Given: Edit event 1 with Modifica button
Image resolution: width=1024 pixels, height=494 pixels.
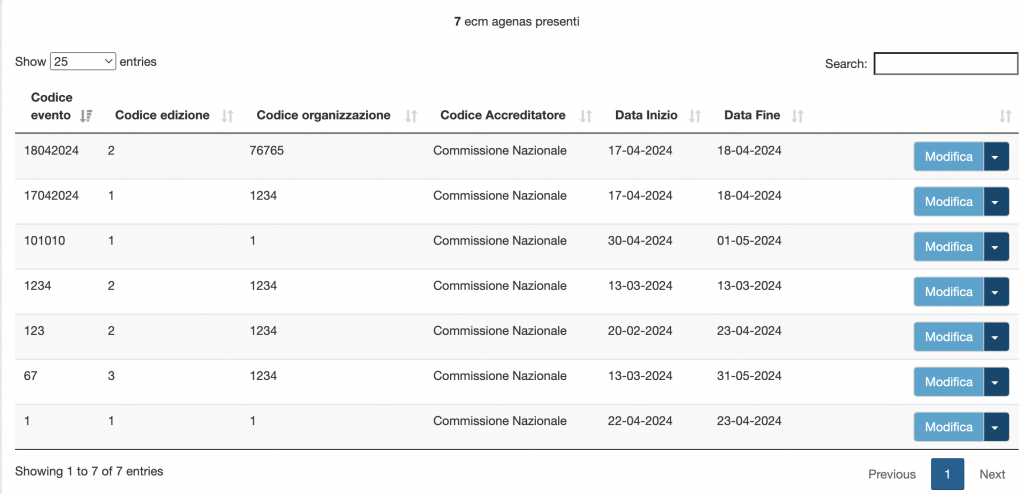Looking at the screenshot, I should pos(948,427).
